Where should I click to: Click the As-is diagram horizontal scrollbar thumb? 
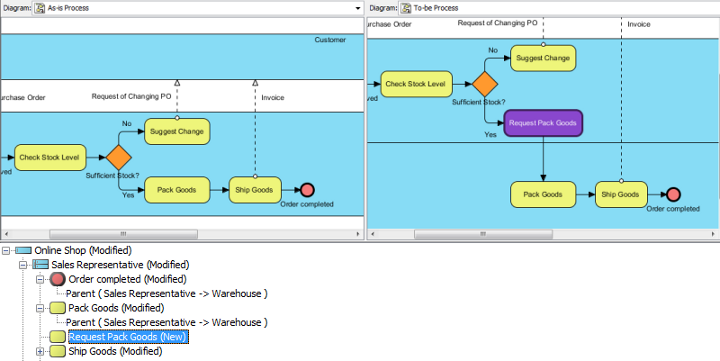tap(123, 234)
